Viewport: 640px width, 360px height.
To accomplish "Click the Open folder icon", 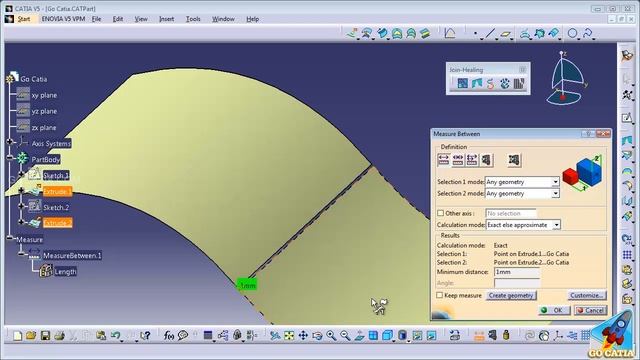I will [31, 336].
